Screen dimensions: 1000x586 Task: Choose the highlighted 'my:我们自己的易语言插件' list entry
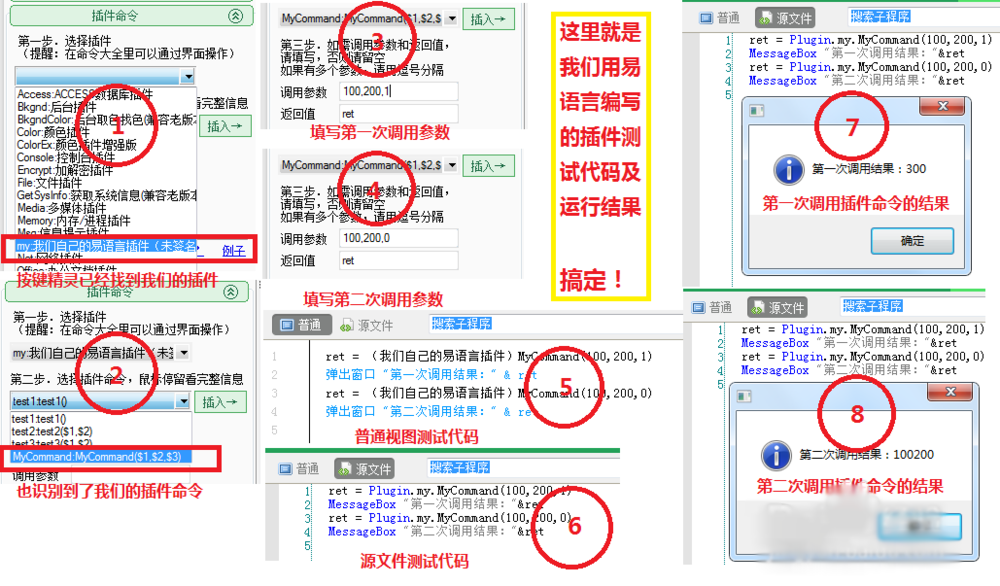(106, 246)
